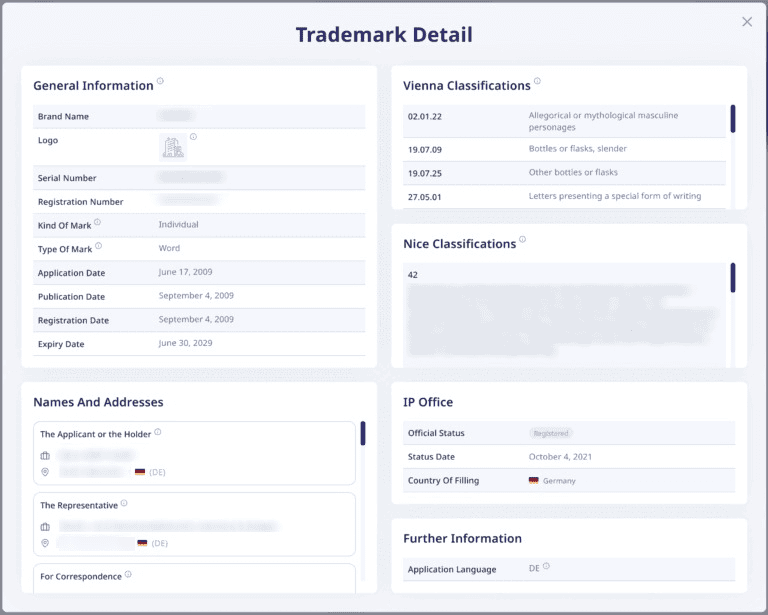Click info icon next to Type Of Mark

98,246
